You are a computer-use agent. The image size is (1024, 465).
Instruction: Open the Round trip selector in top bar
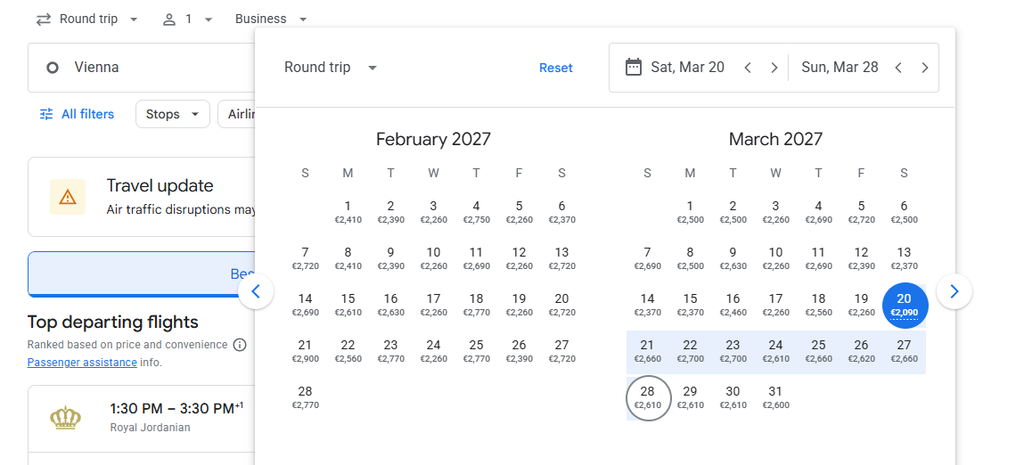[x=87, y=19]
